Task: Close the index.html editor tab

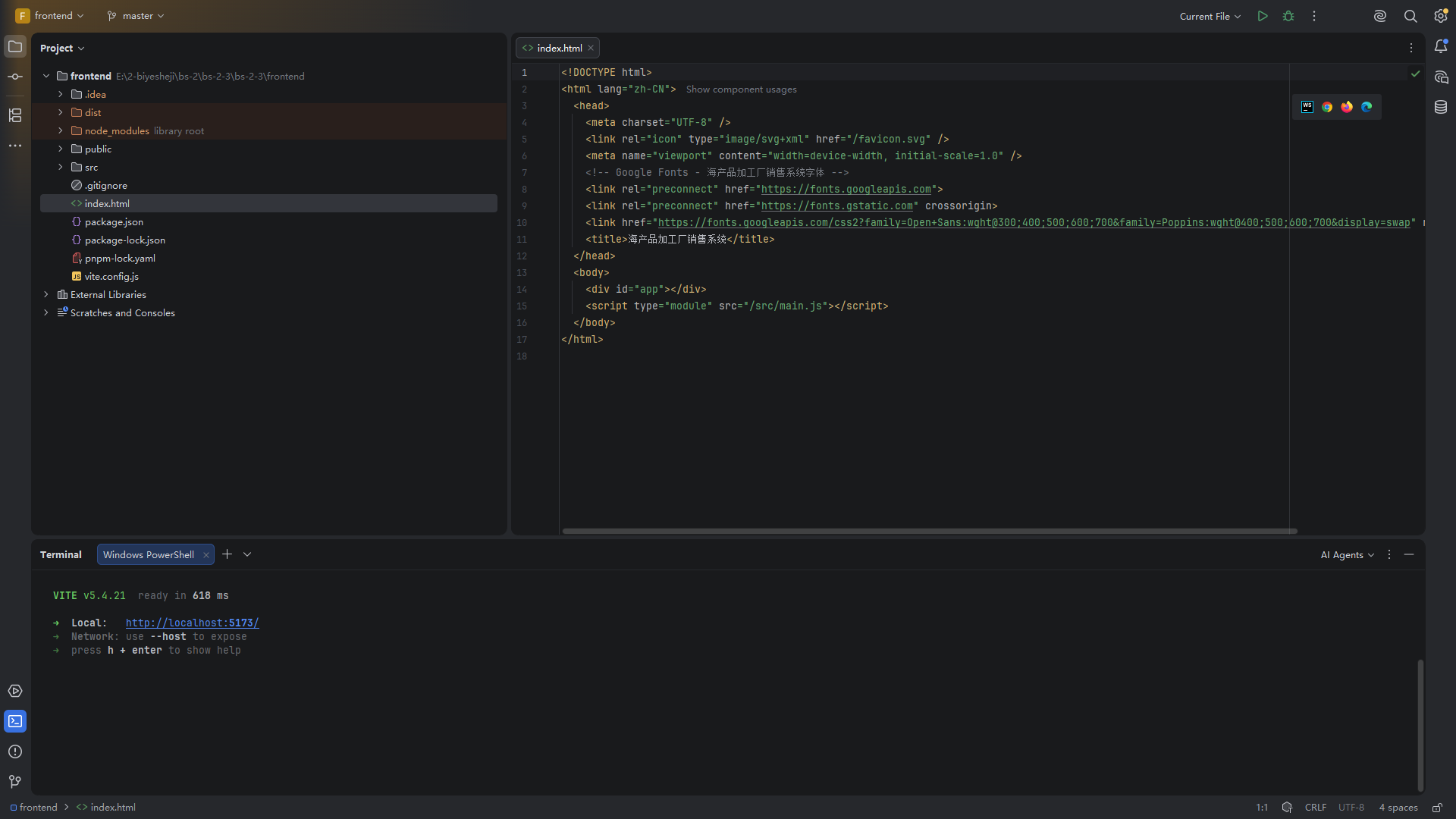Action: pyautogui.click(x=591, y=48)
